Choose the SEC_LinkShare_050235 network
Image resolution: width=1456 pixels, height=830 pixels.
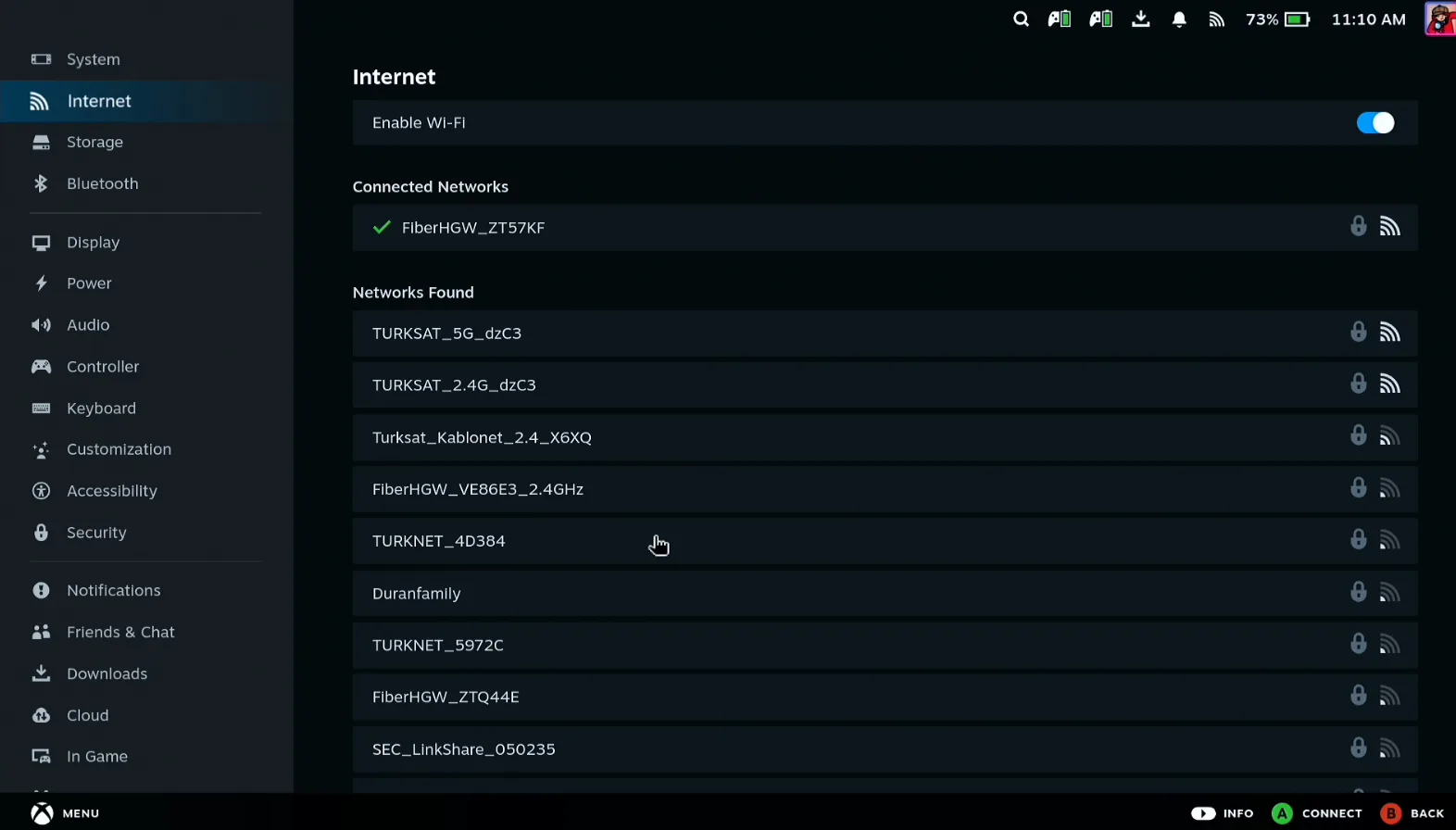[x=885, y=749]
